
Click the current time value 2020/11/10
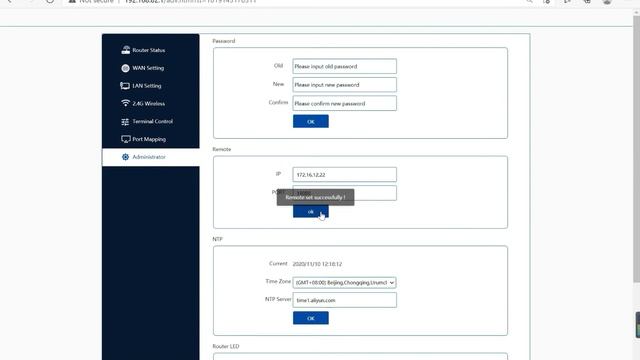click(317, 264)
